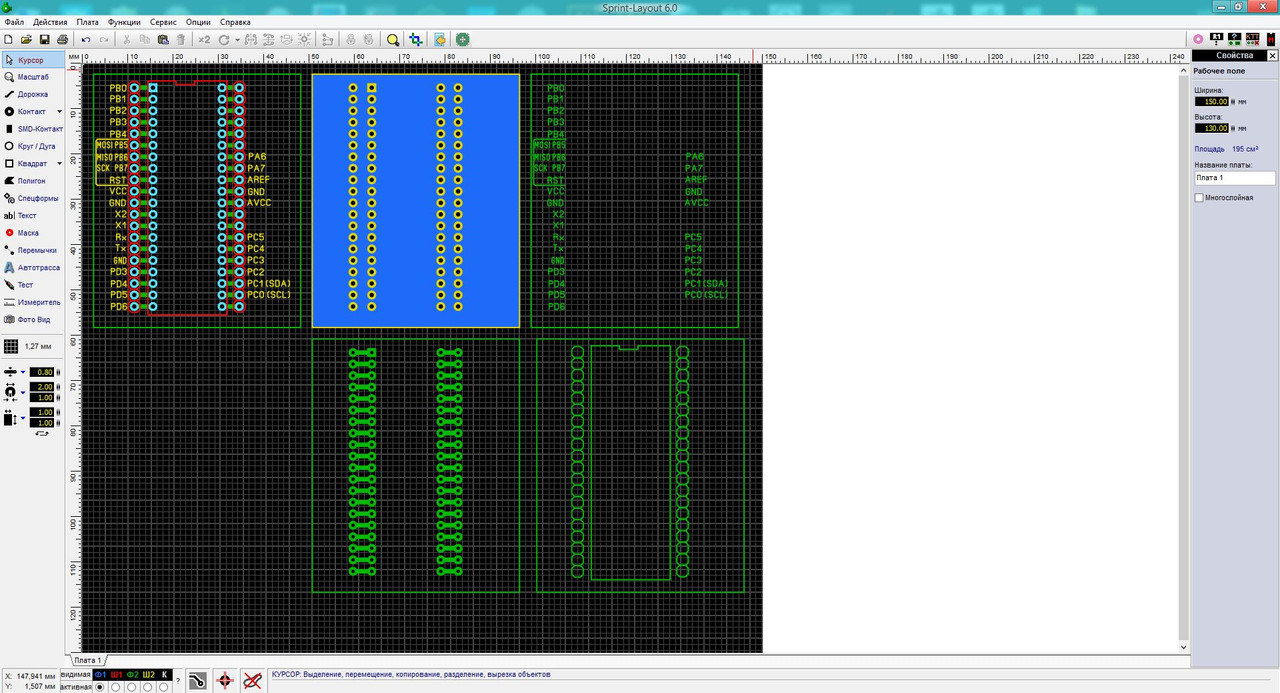
Task: Open a file using the folder icon
Action: click(x=26, y=40)
